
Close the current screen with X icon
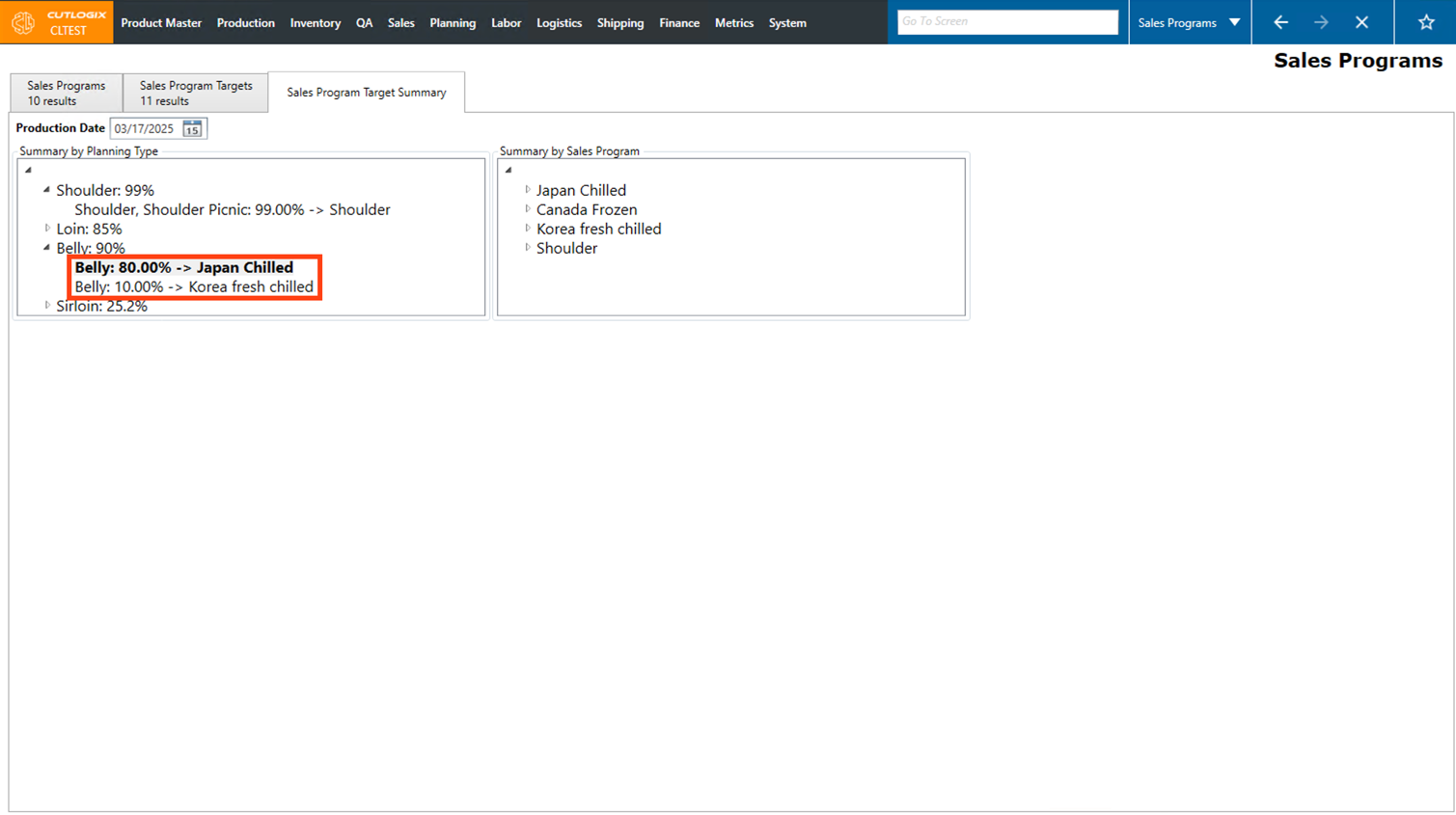coord(1361,22)
